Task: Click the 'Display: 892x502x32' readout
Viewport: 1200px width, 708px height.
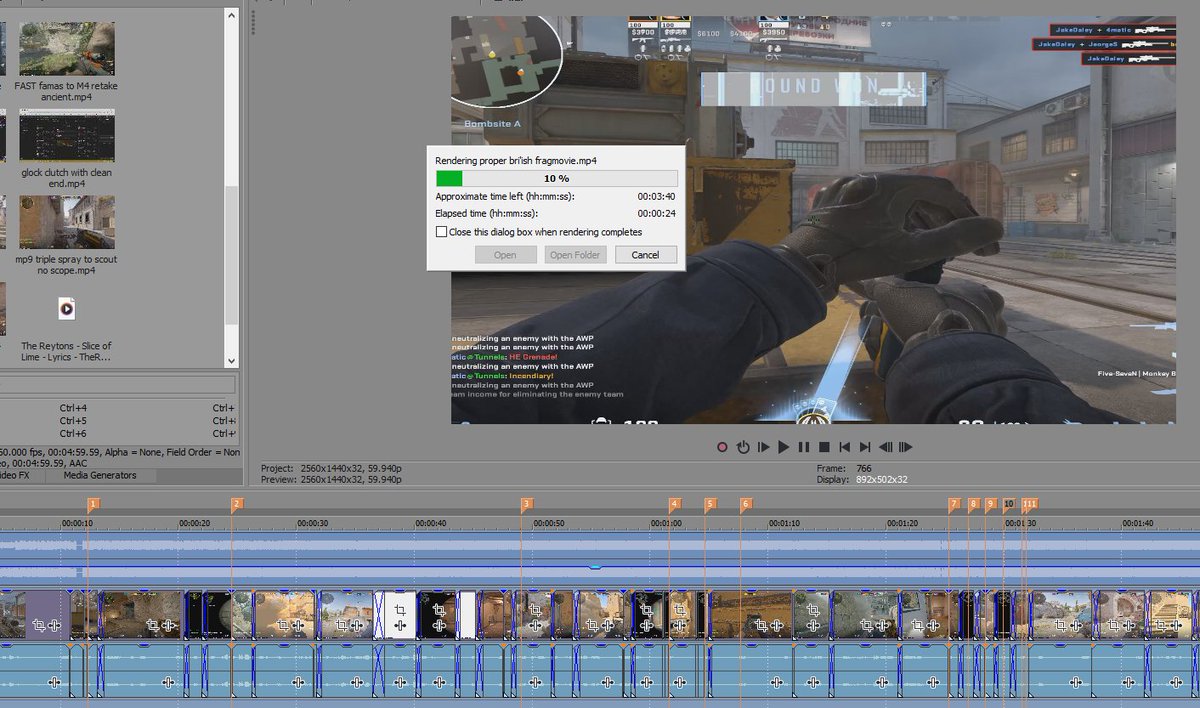Action: point(862,480)
